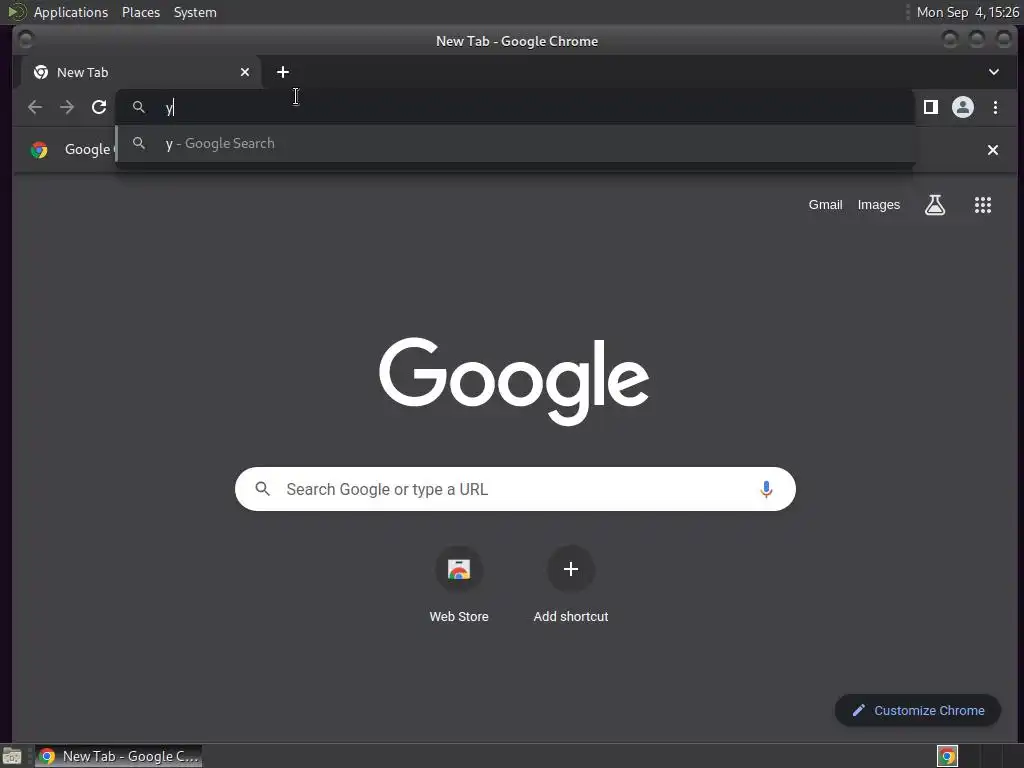The width and height of the screenshot is (1024, 768).
Task: Open the Chrome three-dot menu
Action: pyautogui.click(x=995, y=107)
